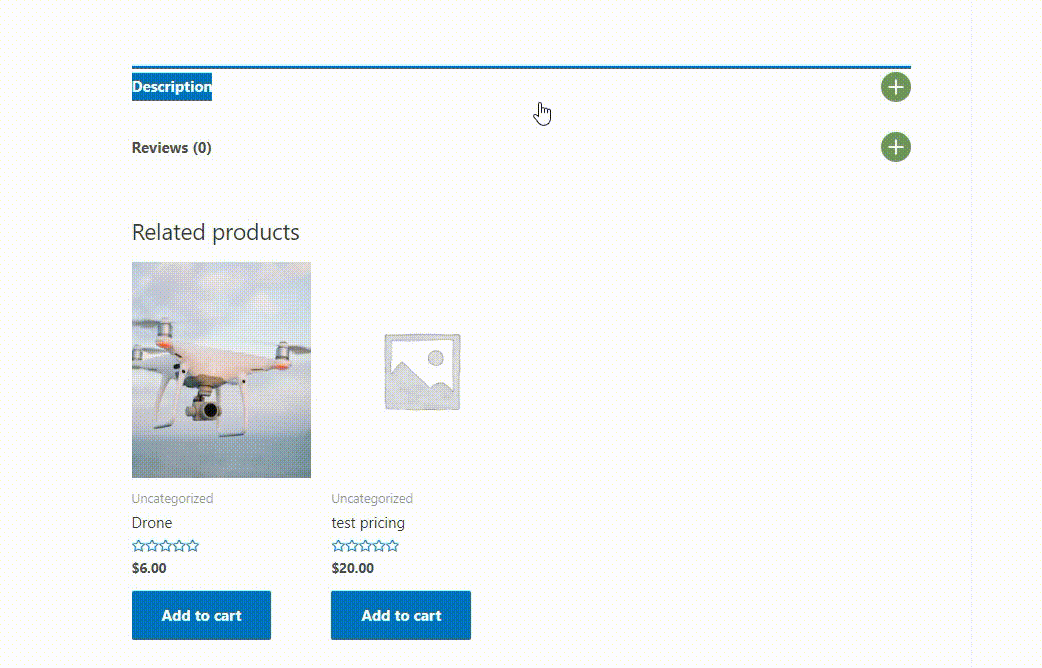
Task: Click the first star of Drone's rating
Action: click(x=138, y=546)
